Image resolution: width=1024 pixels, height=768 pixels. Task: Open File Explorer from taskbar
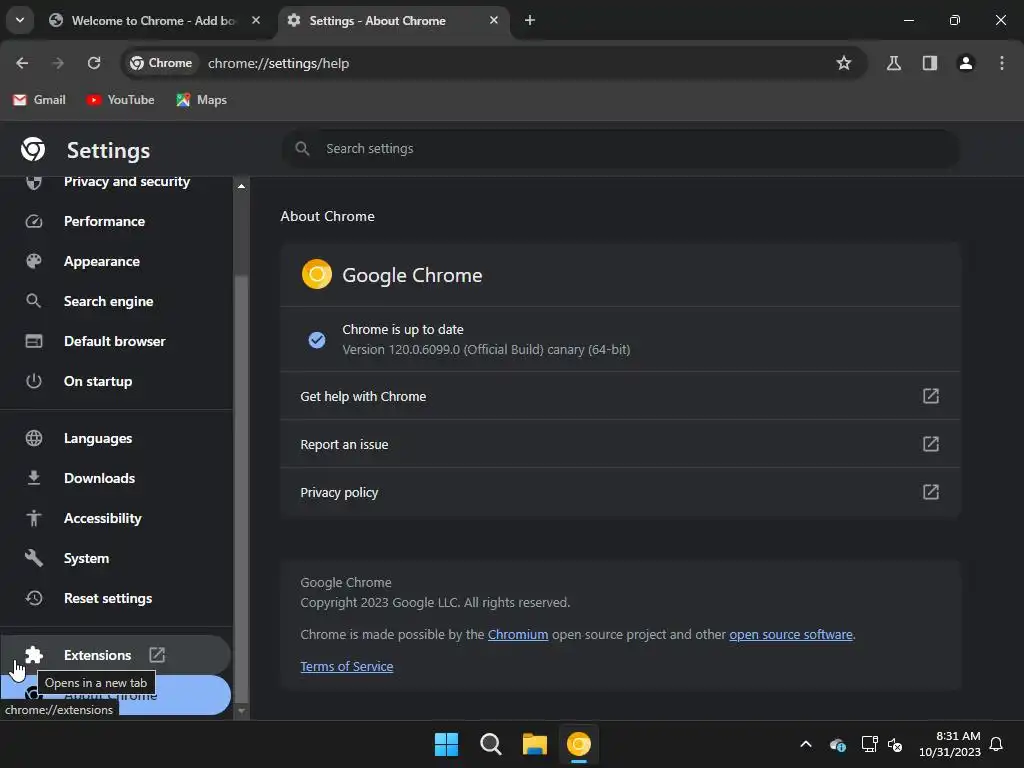point(534,744)
